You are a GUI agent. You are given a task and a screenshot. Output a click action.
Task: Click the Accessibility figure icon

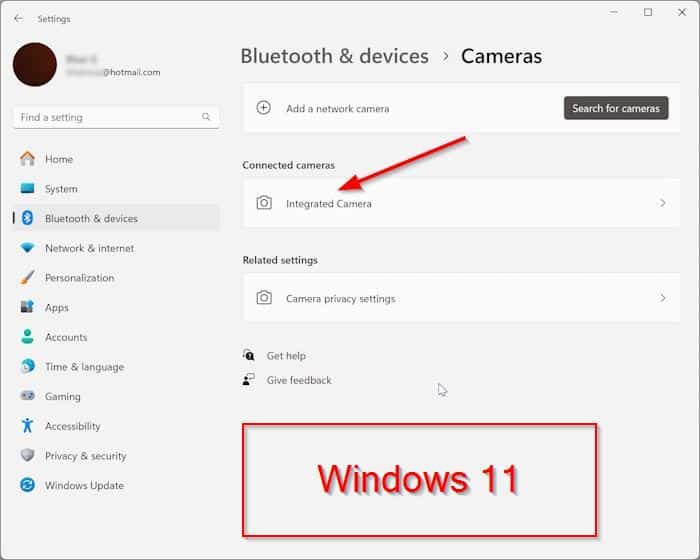(28, 425)
